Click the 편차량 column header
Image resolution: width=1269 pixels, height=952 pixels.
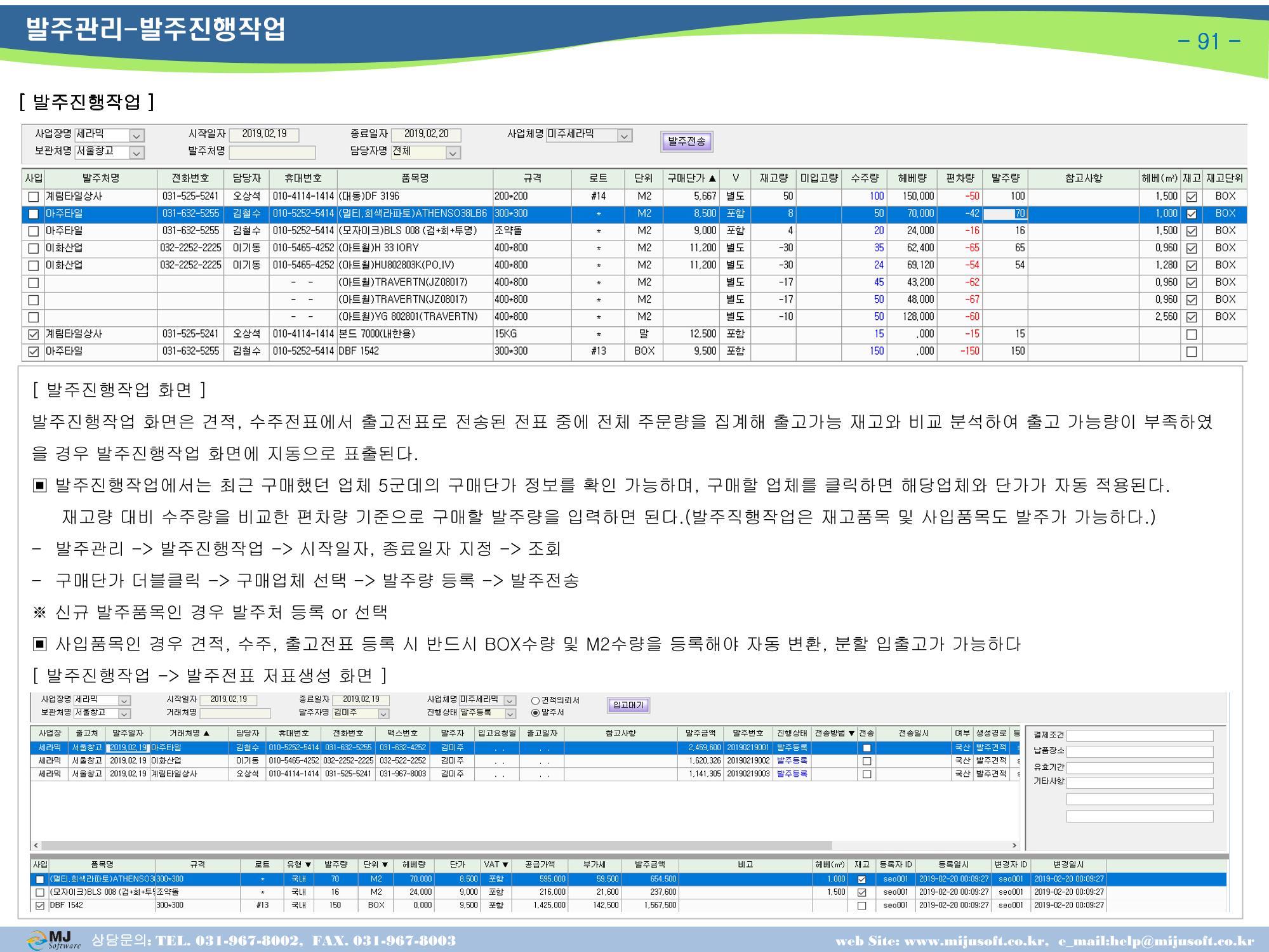click(x=960, y=178)
